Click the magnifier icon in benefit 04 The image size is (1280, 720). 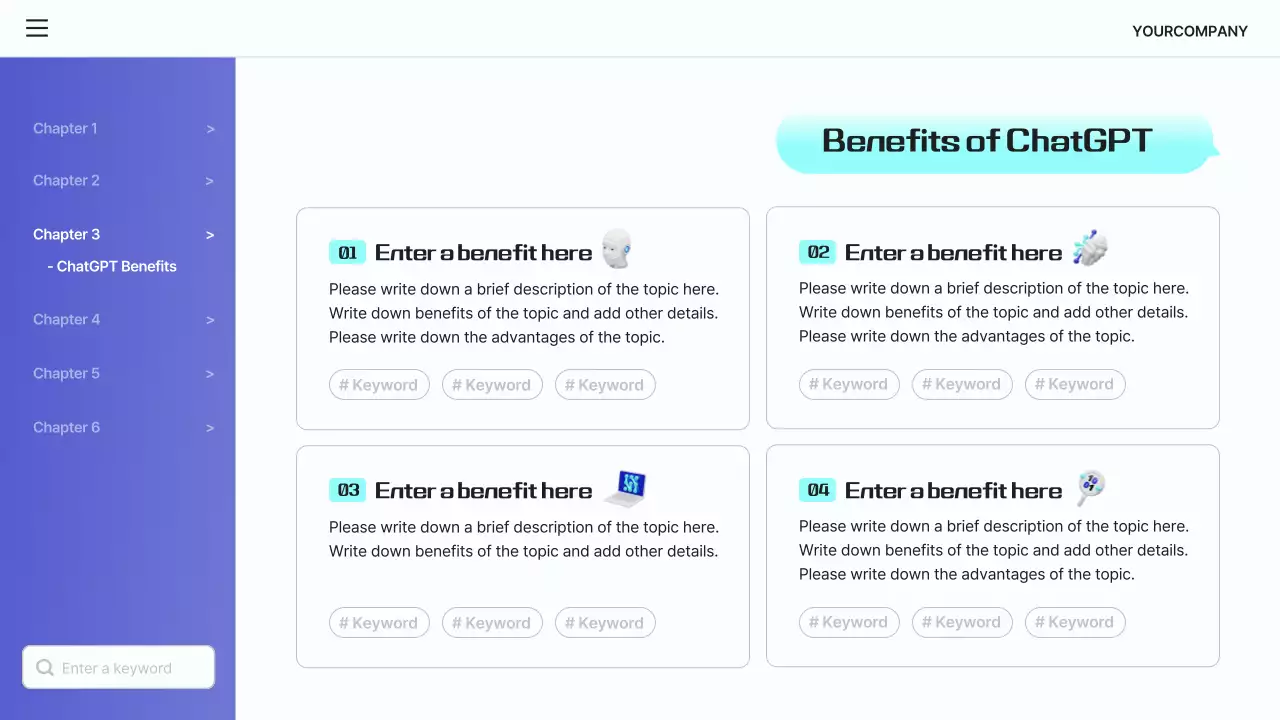pyautogui.click(x=1090, y=488)
